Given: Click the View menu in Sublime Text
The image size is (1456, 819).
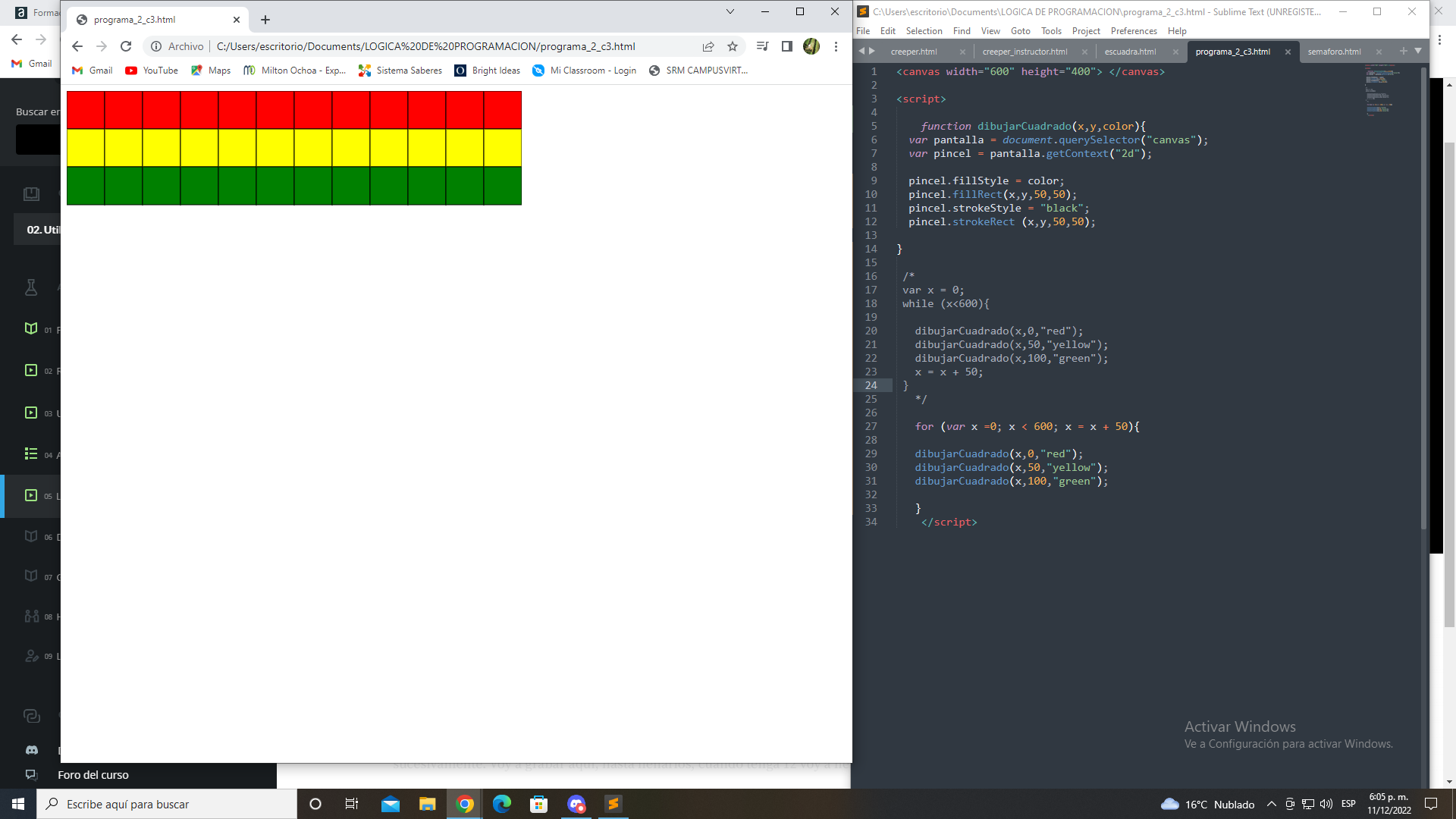Looking at the screenshot, I should click(x=990, y=30).
